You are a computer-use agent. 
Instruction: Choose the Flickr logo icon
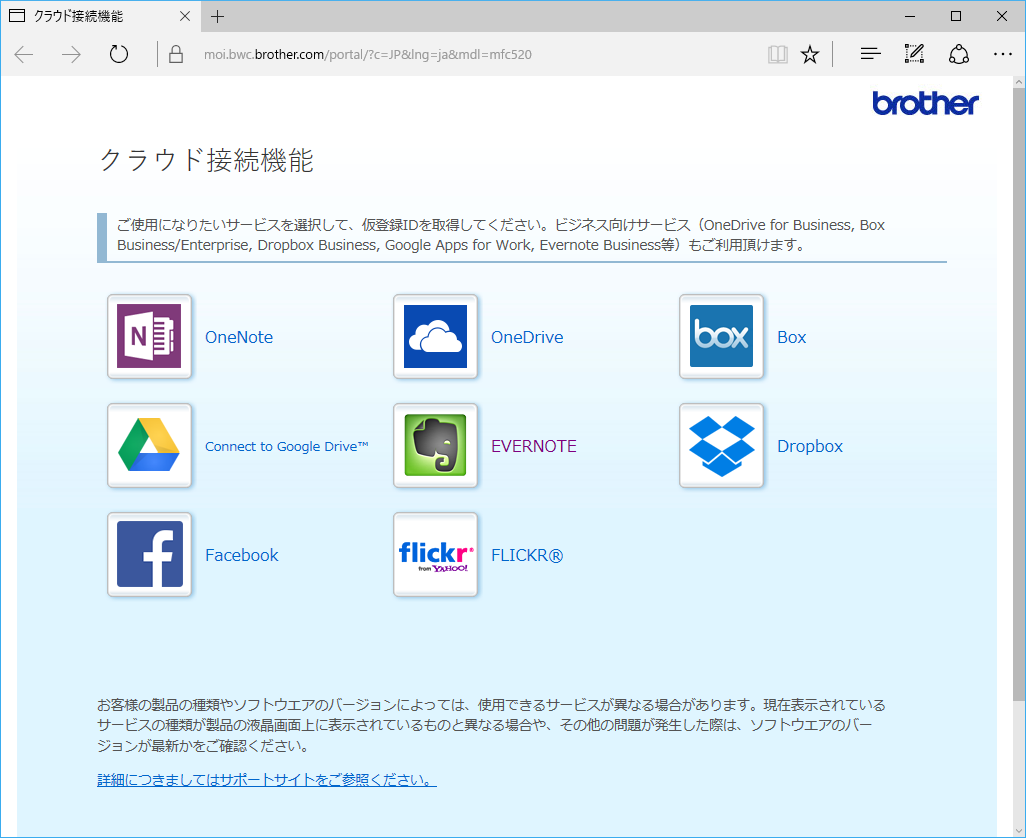[435, 555]
